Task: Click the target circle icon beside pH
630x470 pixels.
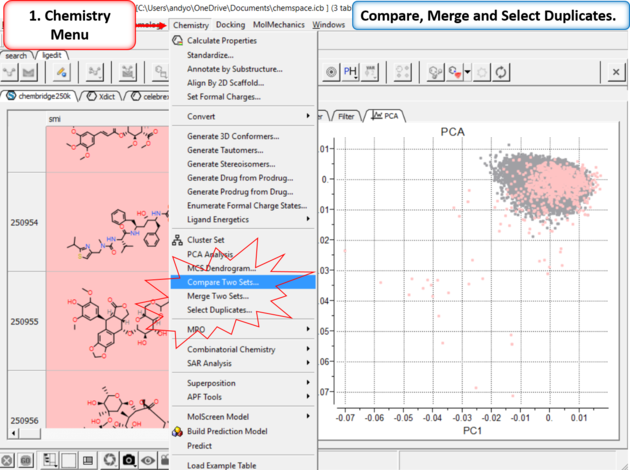Action: 332,72
